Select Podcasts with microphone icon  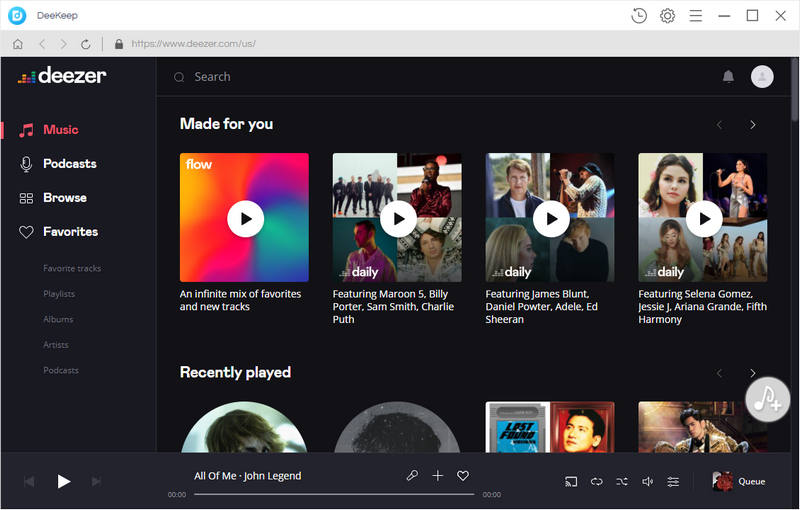pos(57,164)
